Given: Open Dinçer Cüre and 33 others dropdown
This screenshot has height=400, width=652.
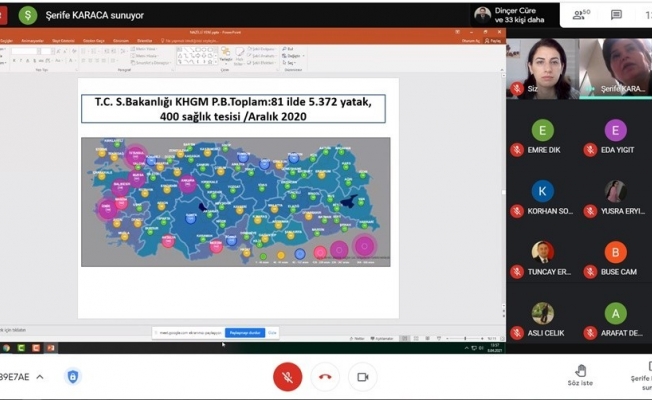Looking at the screenshot, I should (510, 14).
